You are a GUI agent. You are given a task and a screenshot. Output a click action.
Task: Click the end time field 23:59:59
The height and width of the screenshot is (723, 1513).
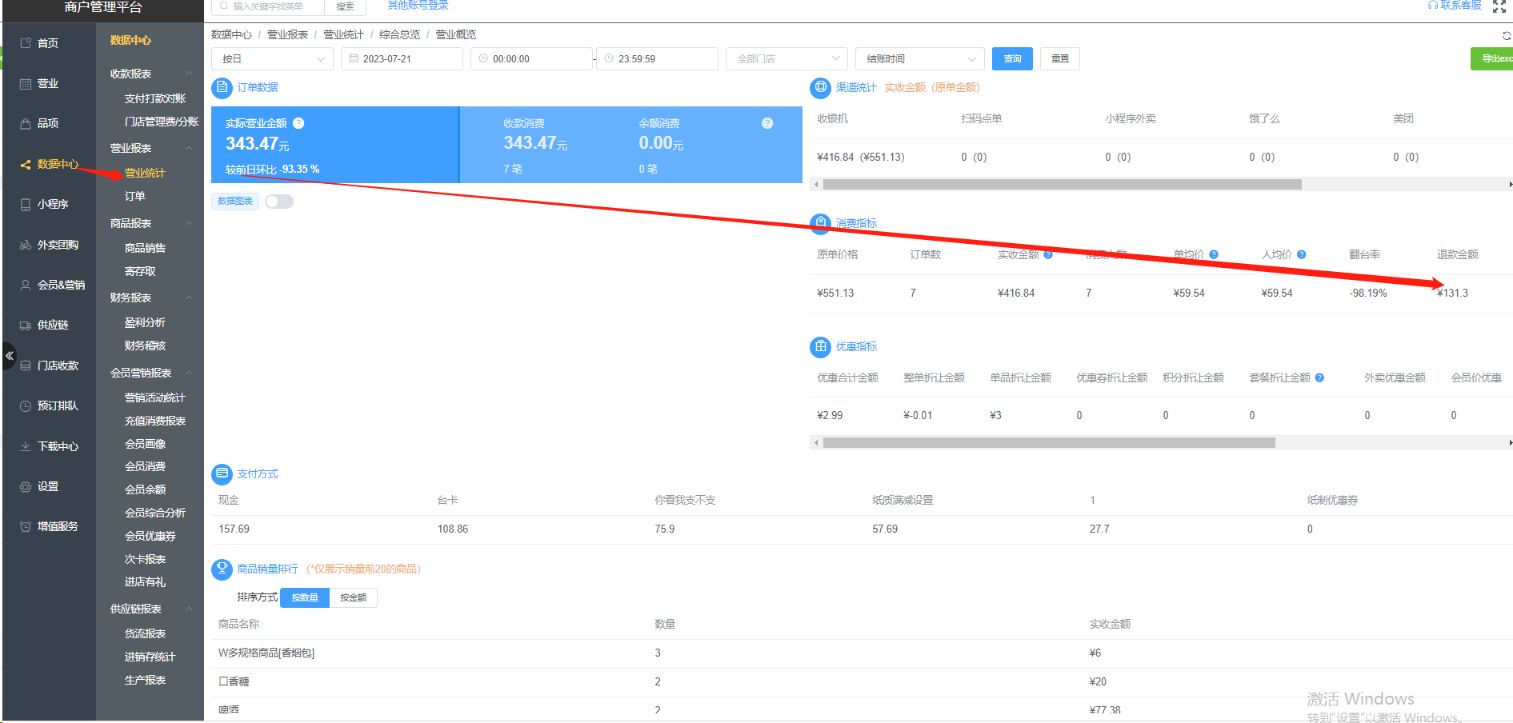[x=657, y=59]
